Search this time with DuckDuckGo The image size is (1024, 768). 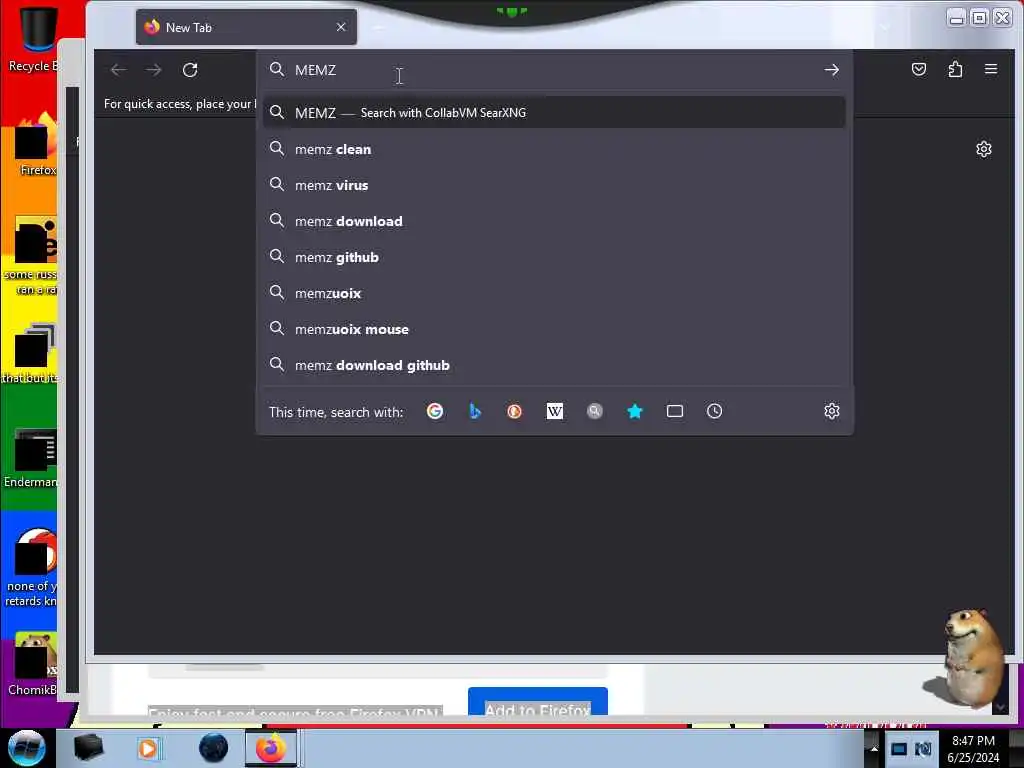[515, 411]
